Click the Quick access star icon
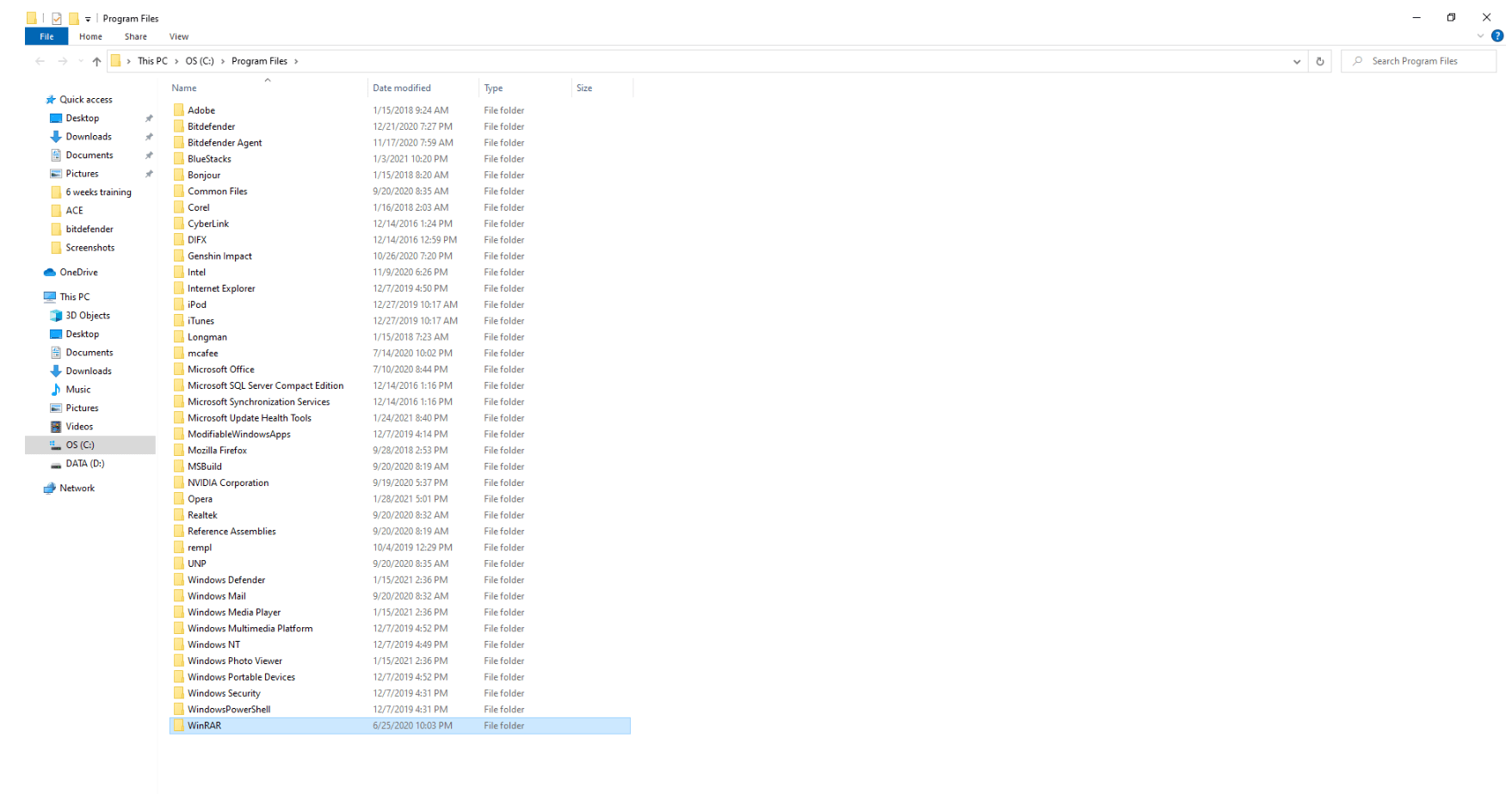Viewport: 1512px width, 794px height. point(51,100)
